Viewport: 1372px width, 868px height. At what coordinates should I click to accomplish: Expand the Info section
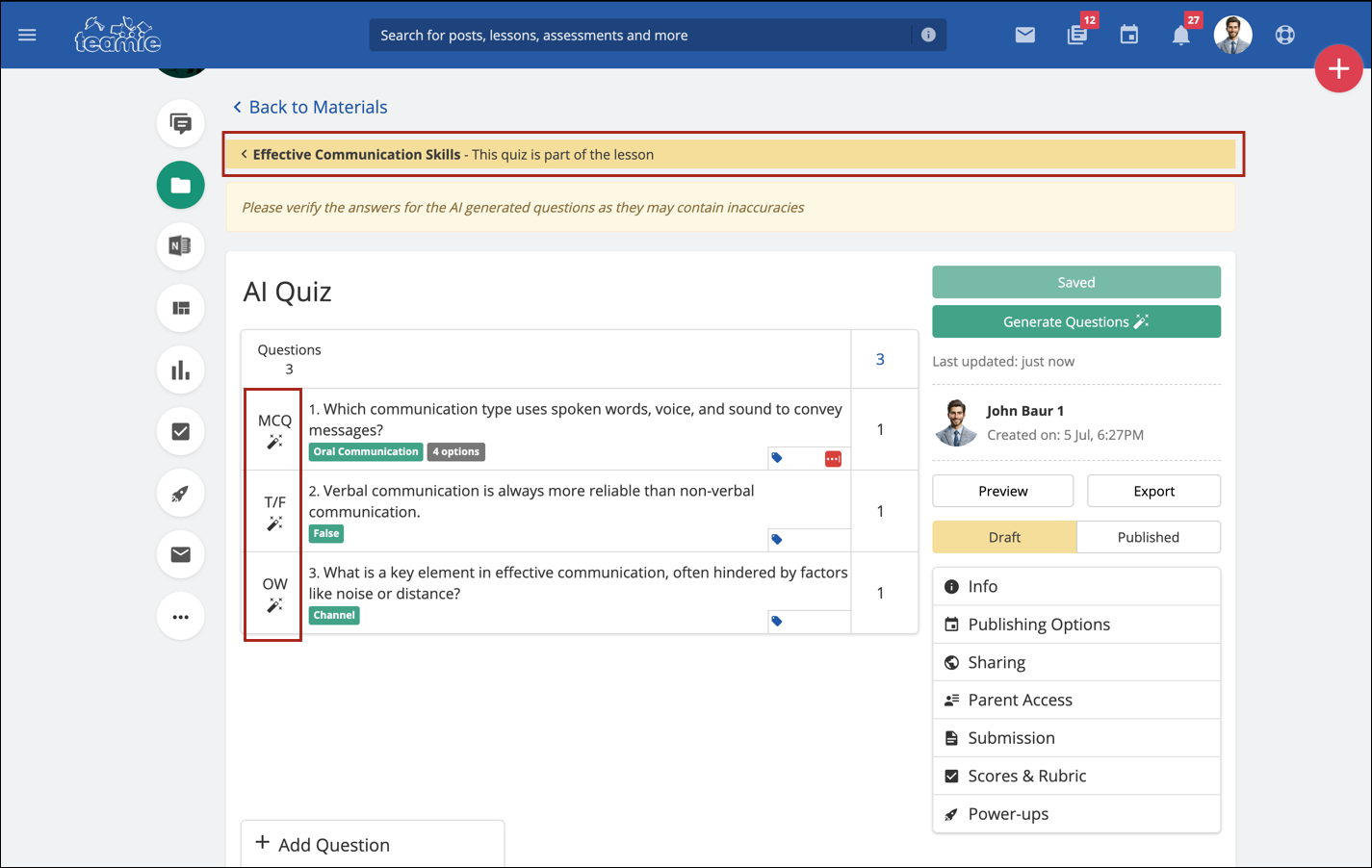pos(1076,586)
